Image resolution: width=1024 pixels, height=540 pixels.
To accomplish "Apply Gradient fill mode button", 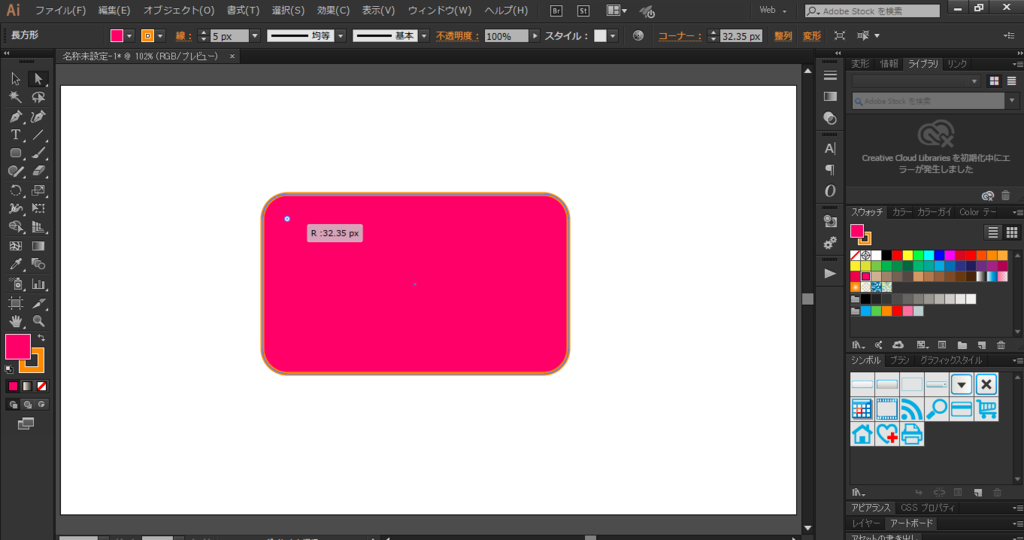I will click(x=27, y=387).
